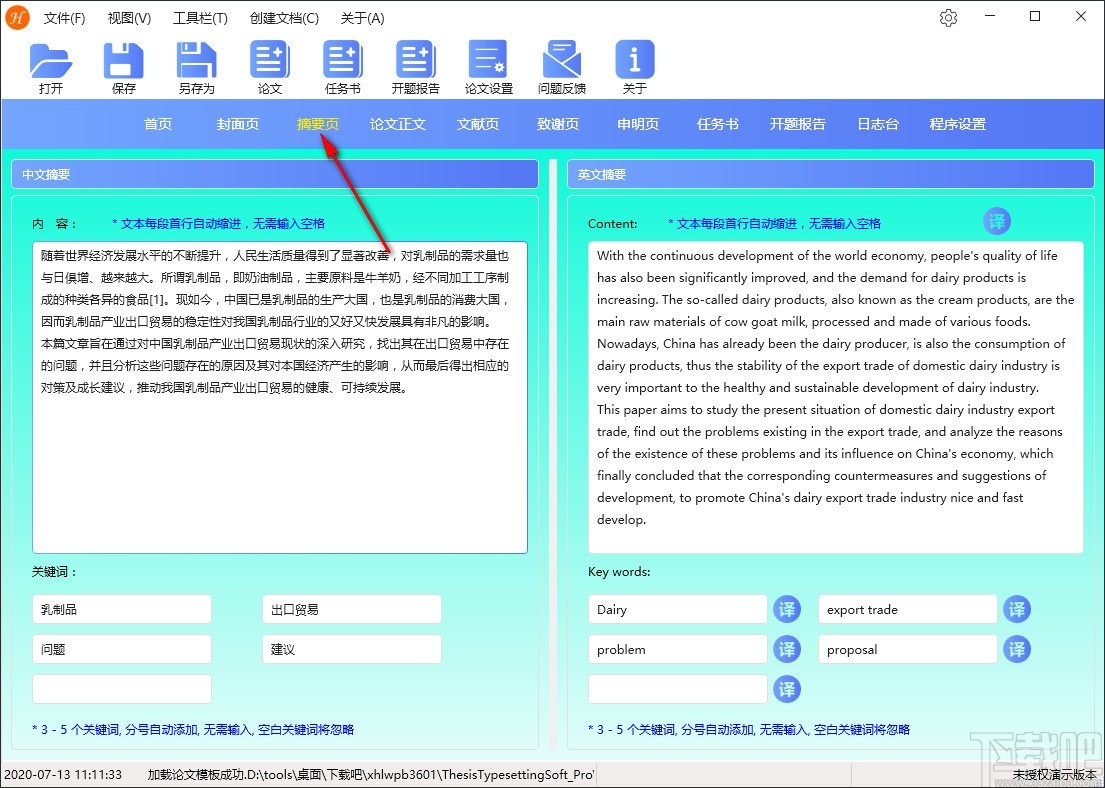1105x788 pixels.
Task: Open the 文件(F) menu
Action: [65, 18]
